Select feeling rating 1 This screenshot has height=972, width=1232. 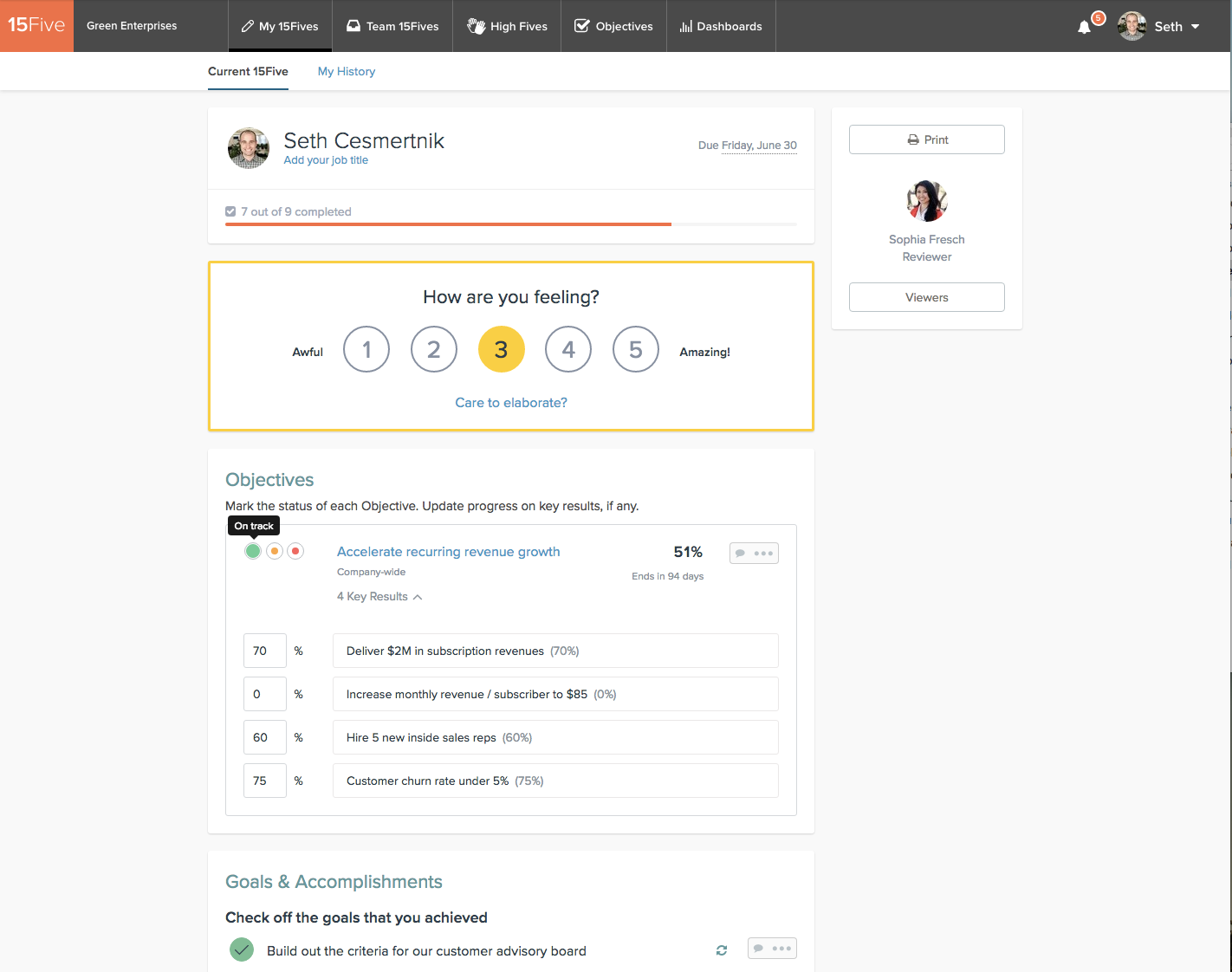coord(366,349)
